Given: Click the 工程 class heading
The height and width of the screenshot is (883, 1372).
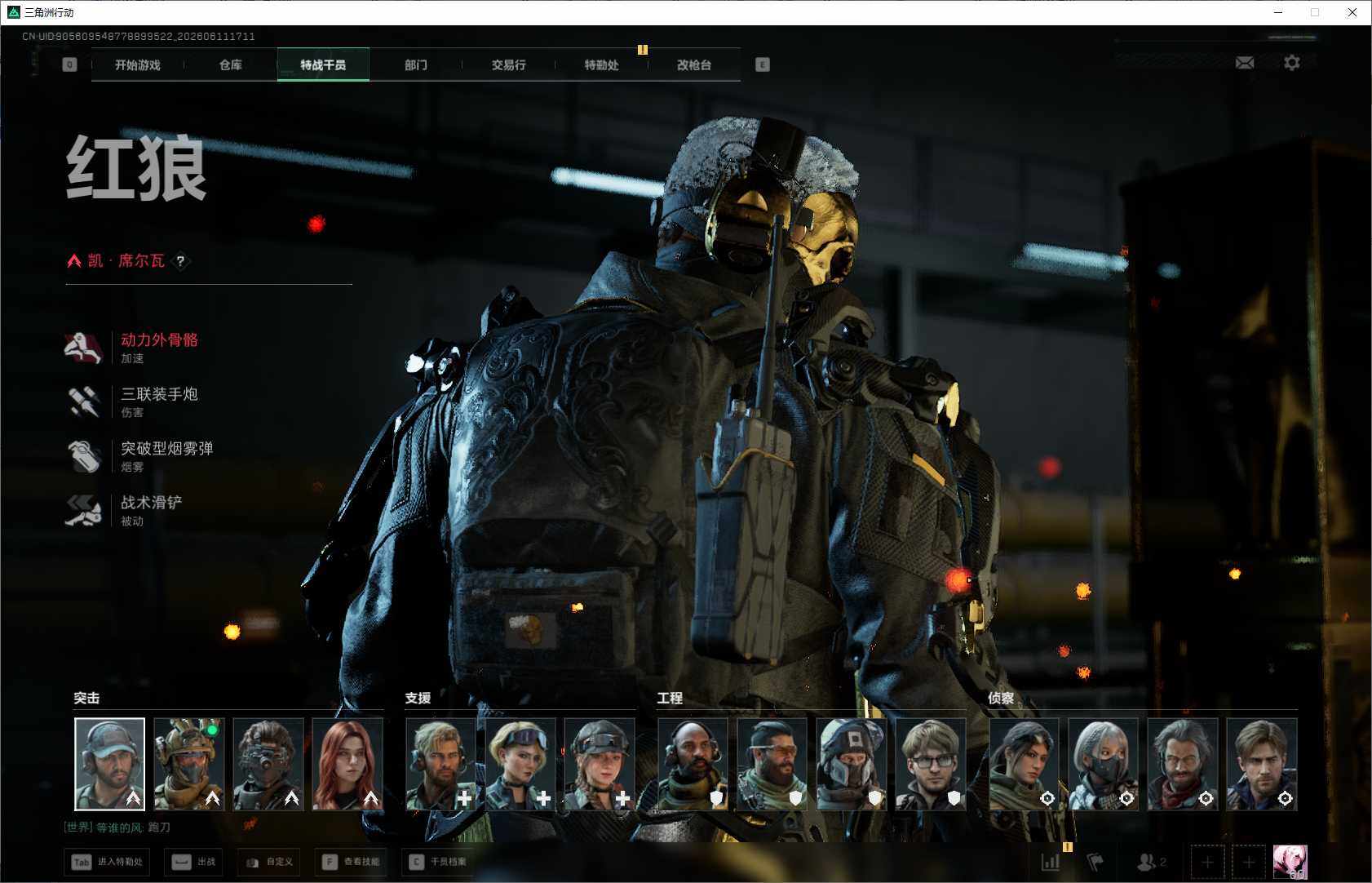Looking at the screenshot, I should point(670,699).
